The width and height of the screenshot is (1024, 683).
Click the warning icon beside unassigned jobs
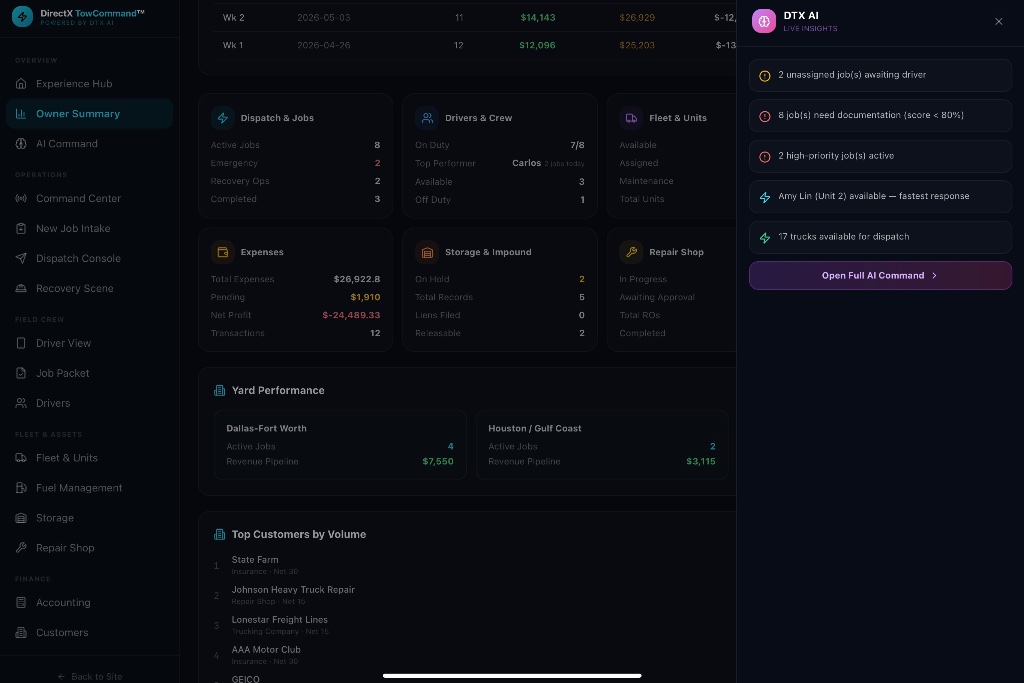pos(765,76)
